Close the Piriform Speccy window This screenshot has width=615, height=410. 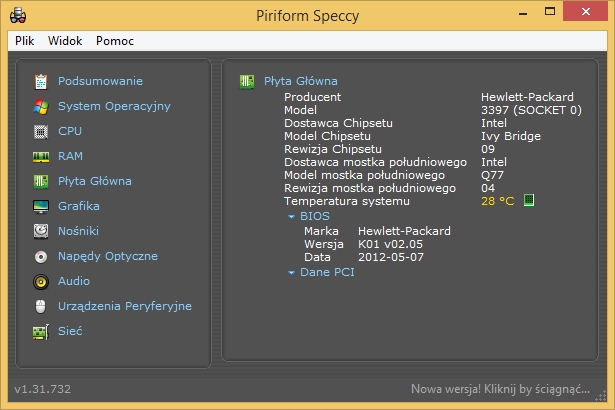[585, 11]
